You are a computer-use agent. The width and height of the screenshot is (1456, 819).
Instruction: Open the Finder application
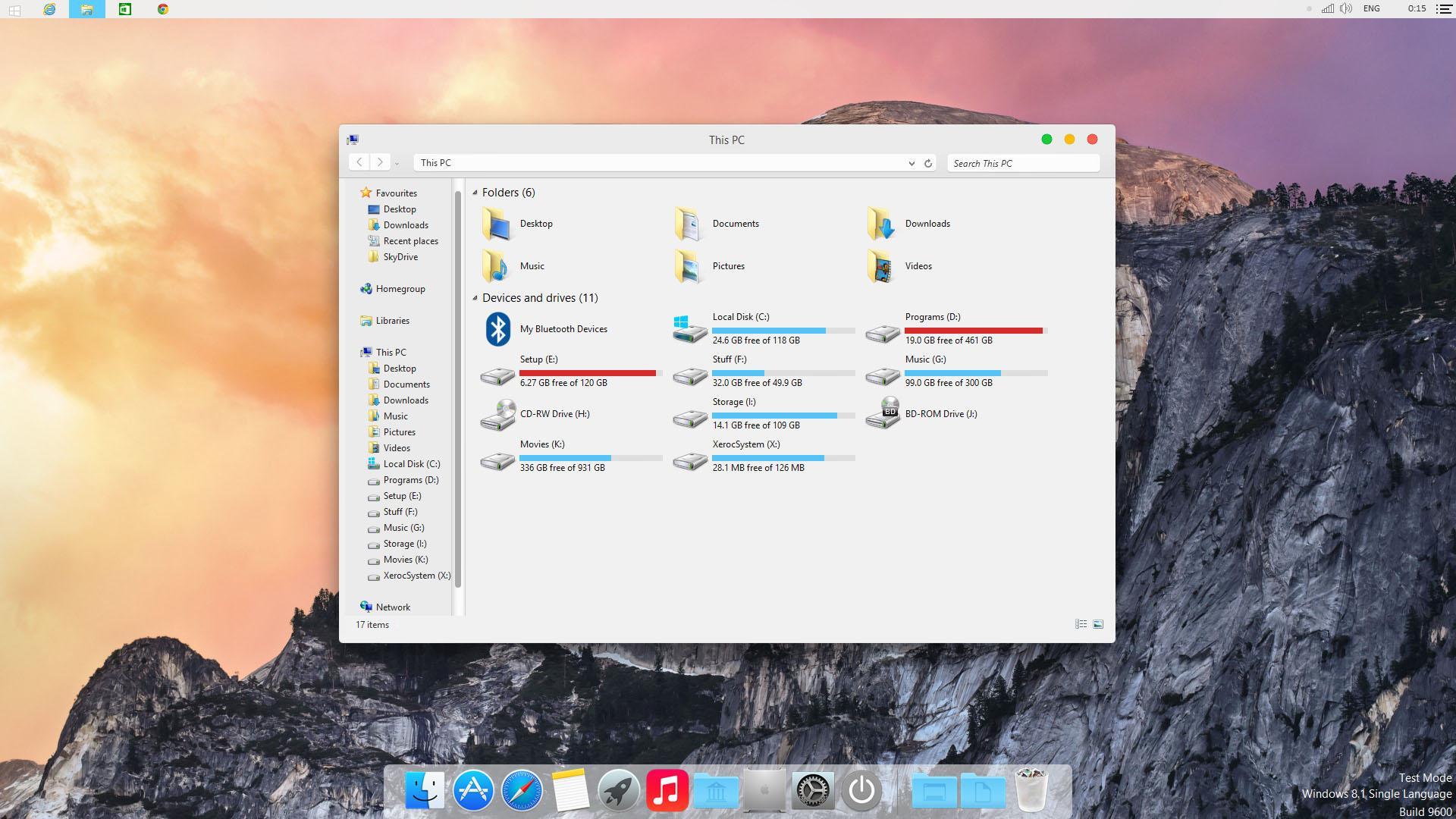[424, 790]
